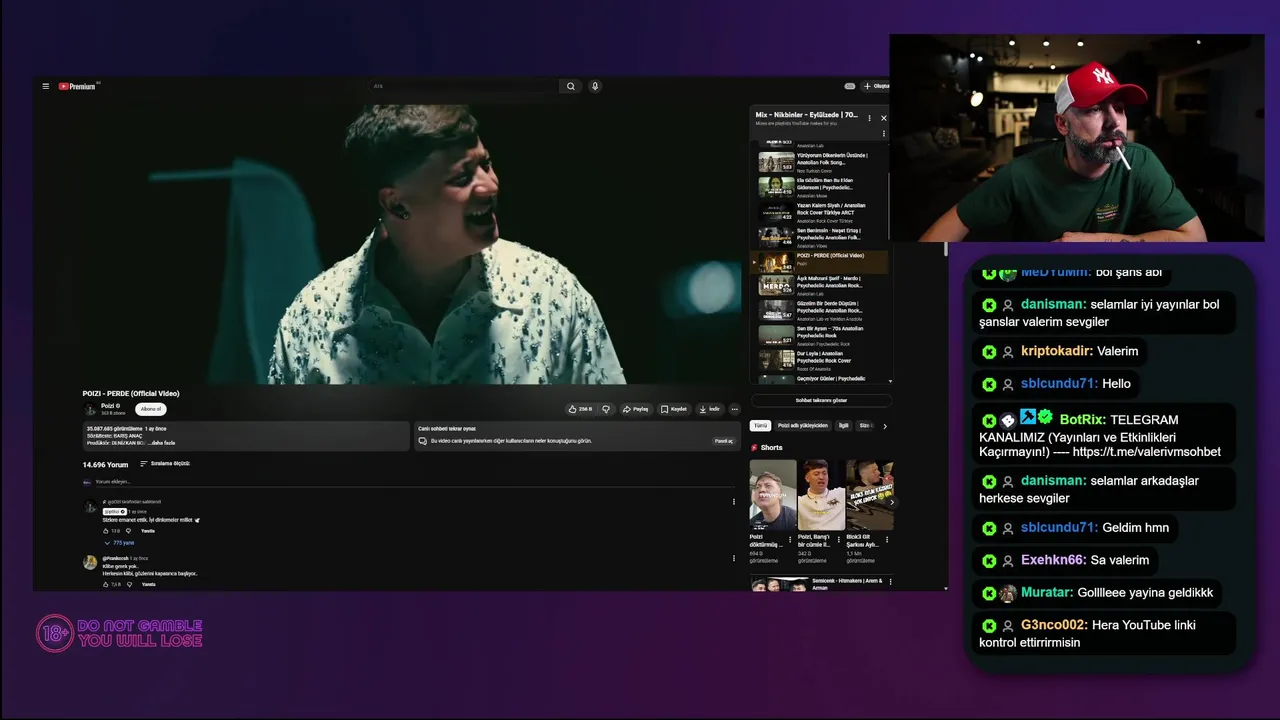Click Sohbet tekrarını göster button
Viewport: 1280px width, 720px height.
point(821,400)
